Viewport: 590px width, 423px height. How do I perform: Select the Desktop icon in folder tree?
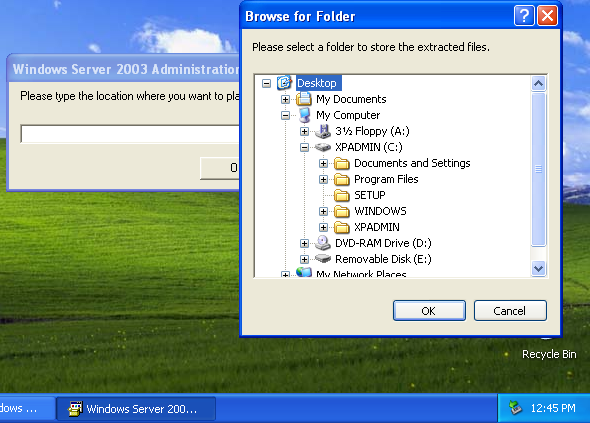coord(284,83)
